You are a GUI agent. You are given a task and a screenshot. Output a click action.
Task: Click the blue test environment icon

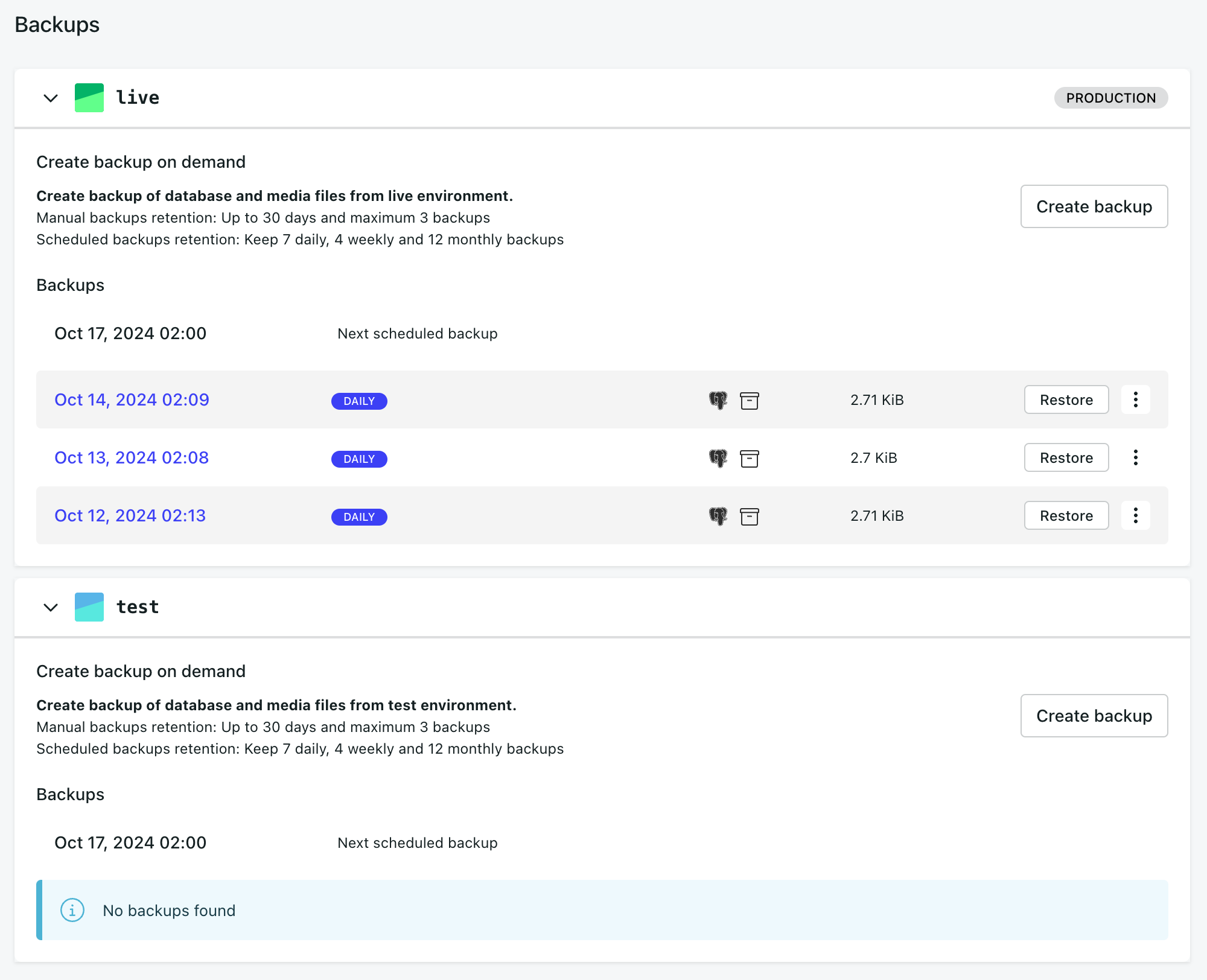(x=89, y=607)
